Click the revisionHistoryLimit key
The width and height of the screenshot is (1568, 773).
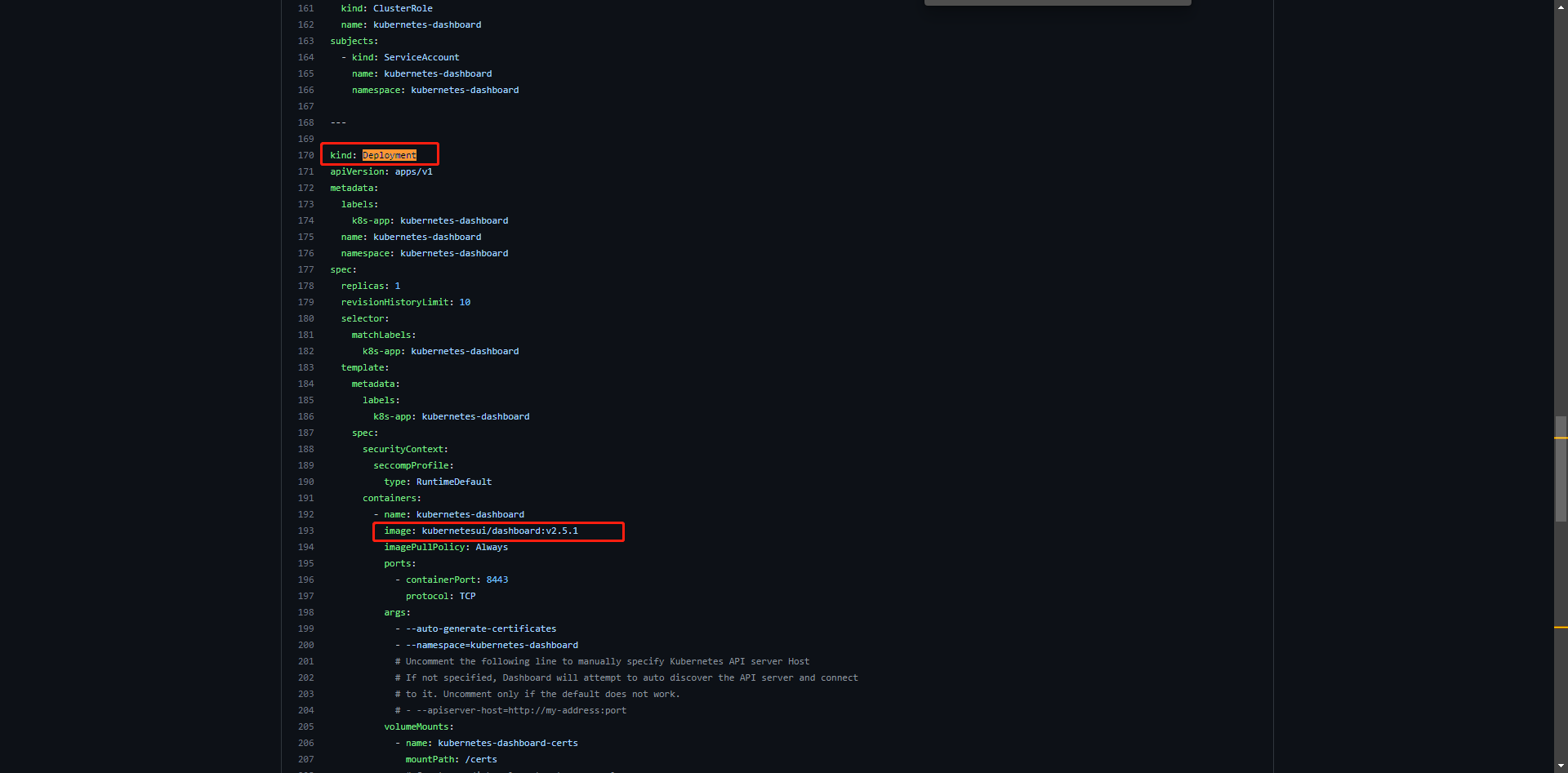pyautogui.click(x=395, y=302)
